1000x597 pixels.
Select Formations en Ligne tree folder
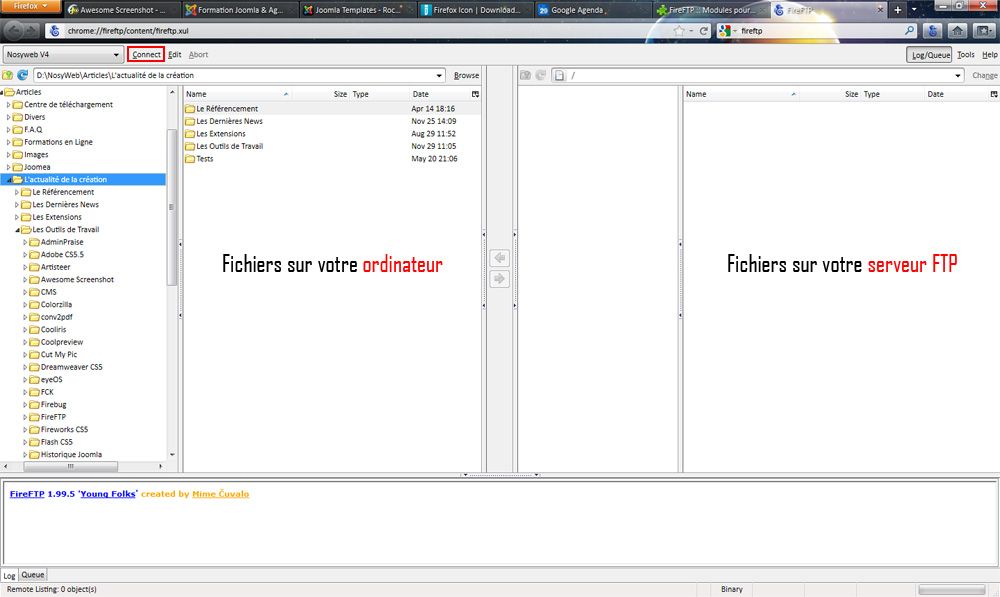[x=58, y=142]
